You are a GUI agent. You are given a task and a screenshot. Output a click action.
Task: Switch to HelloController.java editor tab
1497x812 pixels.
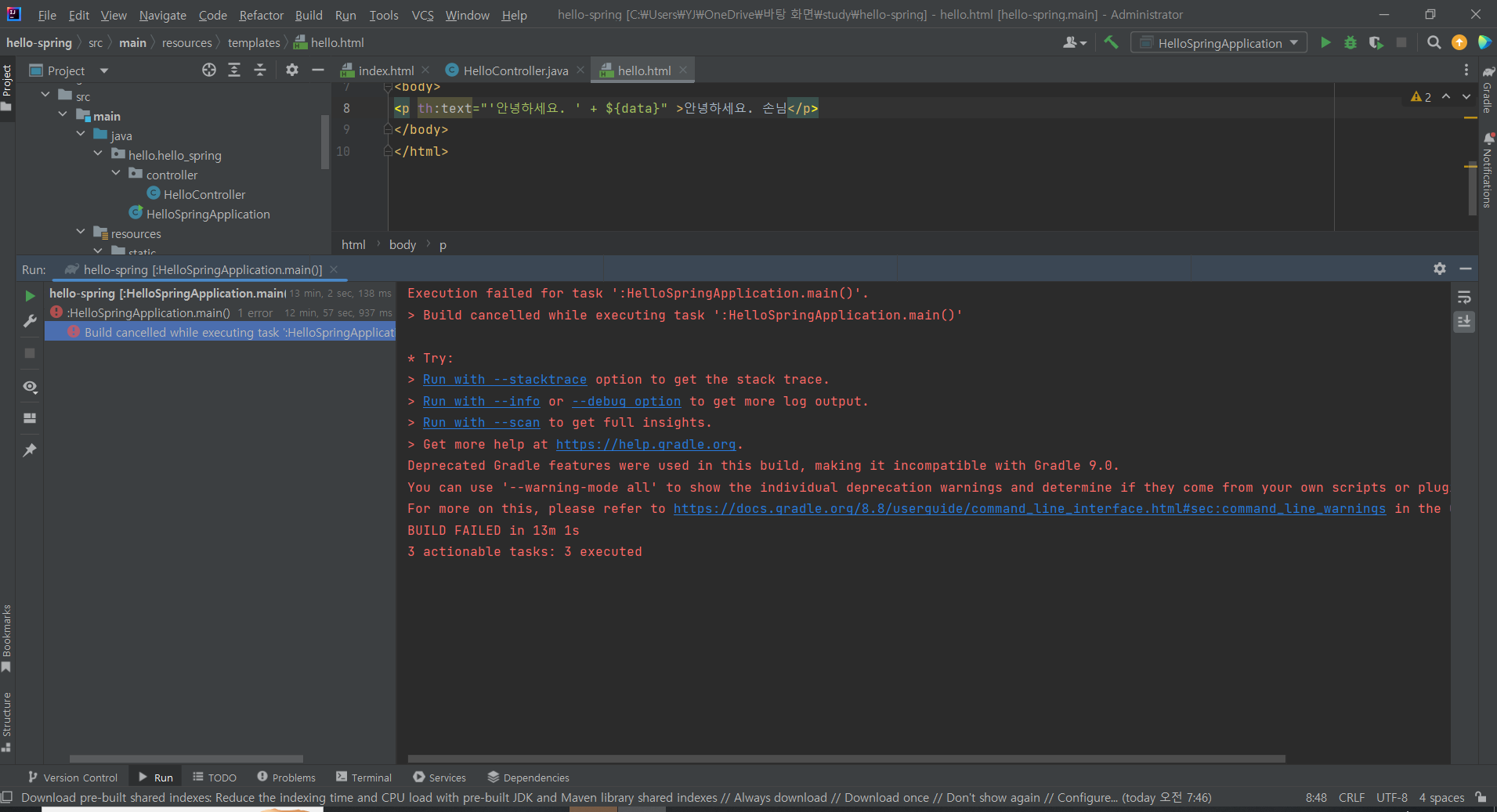pos(515,70)
